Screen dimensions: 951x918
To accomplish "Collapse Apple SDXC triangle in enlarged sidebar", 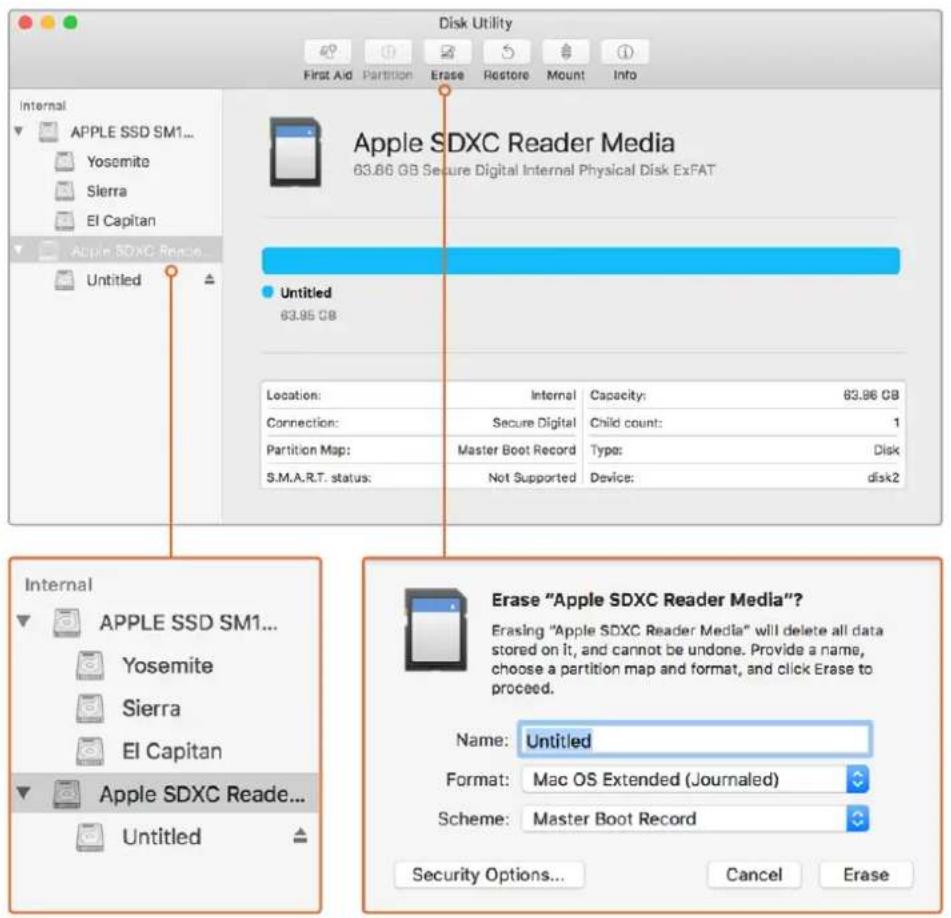I will tap(24, 792).
